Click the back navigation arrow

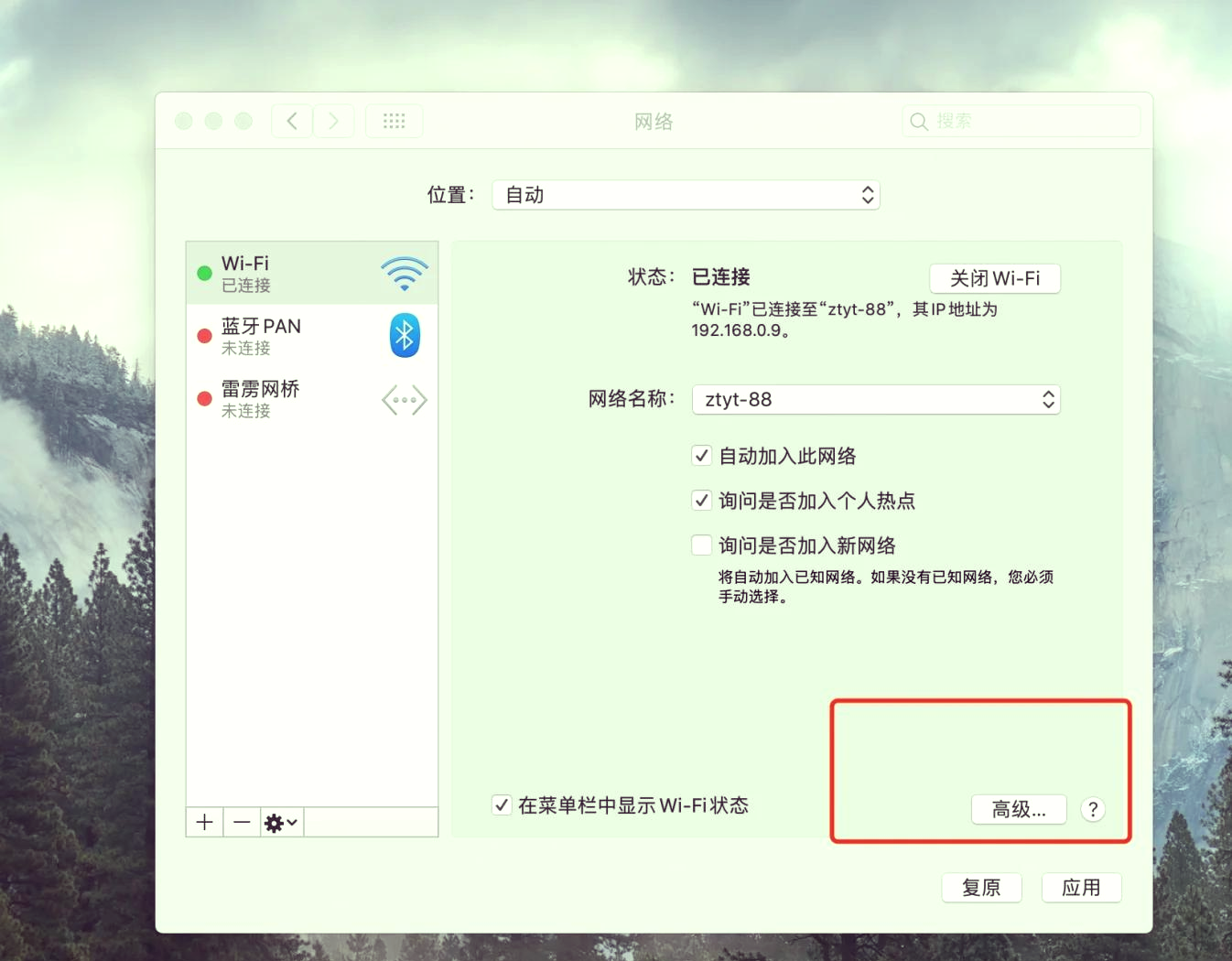click(291, 120)
